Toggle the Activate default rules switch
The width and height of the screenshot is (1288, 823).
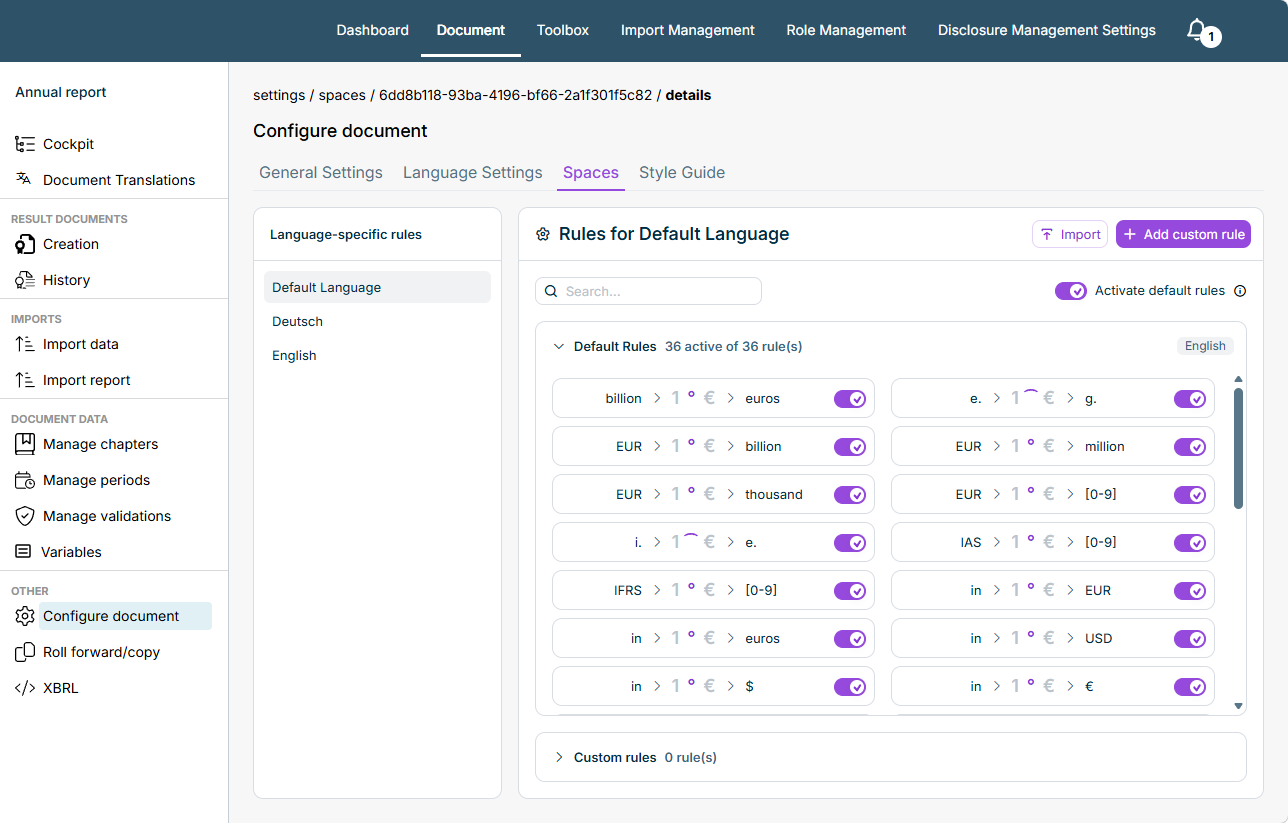click(1071, 291)
